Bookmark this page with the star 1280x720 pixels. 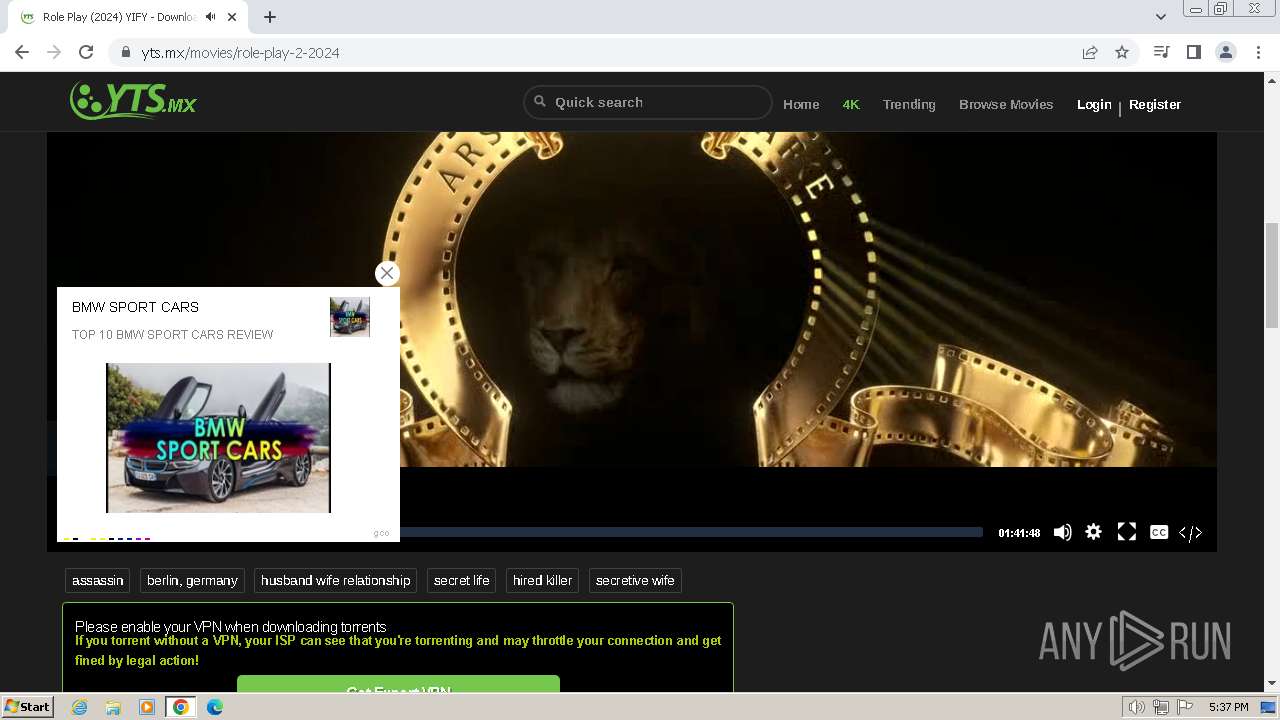1122,52
